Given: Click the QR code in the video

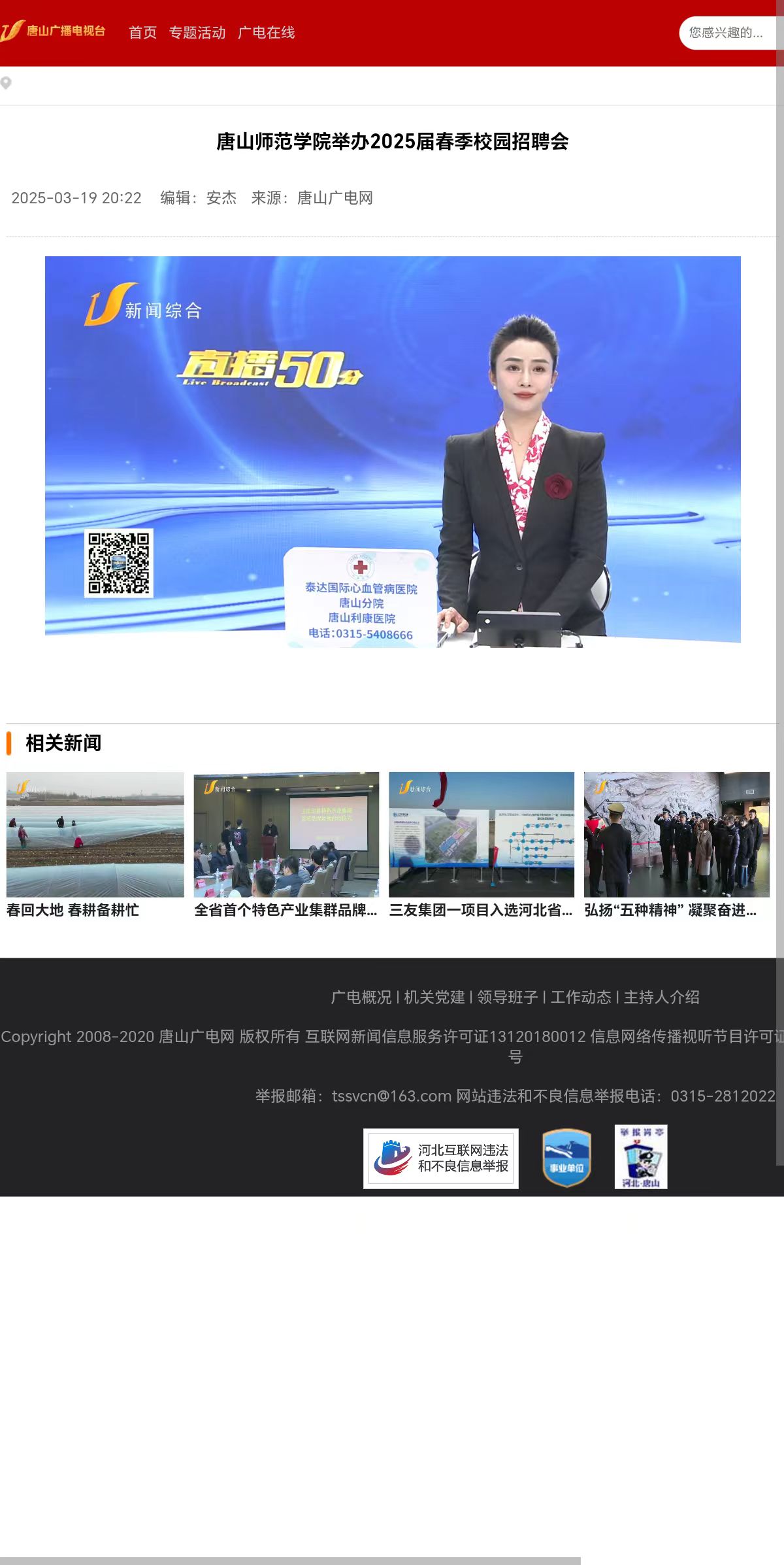Looking at the screenshot, I should click(119, 563).
